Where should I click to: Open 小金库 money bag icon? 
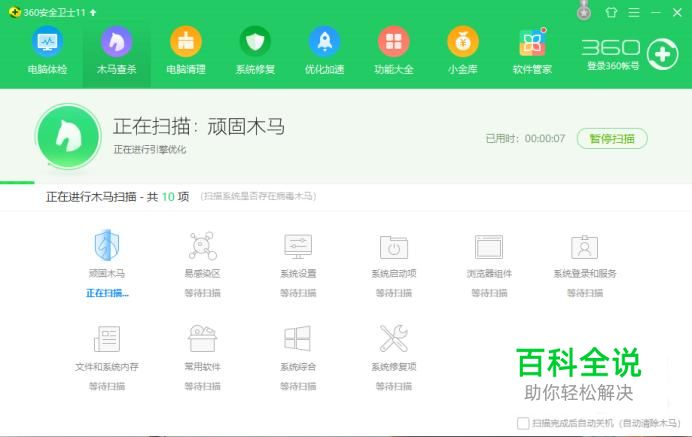(463, 41)
